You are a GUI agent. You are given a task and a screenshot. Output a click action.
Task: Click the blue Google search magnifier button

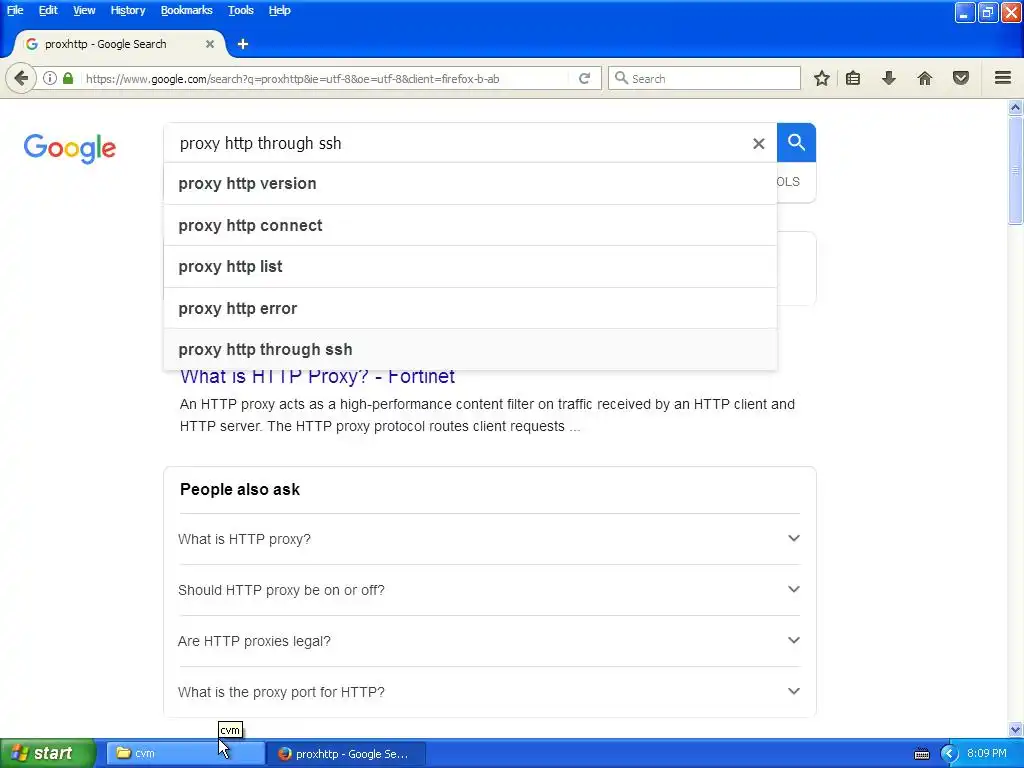pos(796,142)
